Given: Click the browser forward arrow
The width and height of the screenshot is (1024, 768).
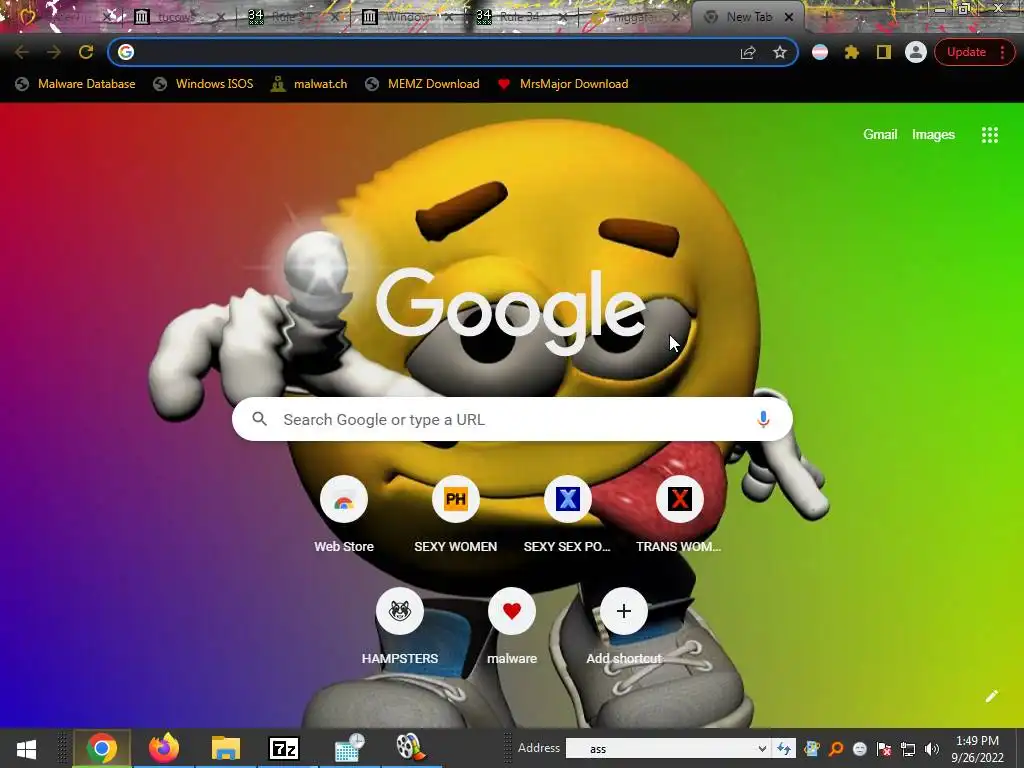Looking at the screenshot, I should pos(54,52).
